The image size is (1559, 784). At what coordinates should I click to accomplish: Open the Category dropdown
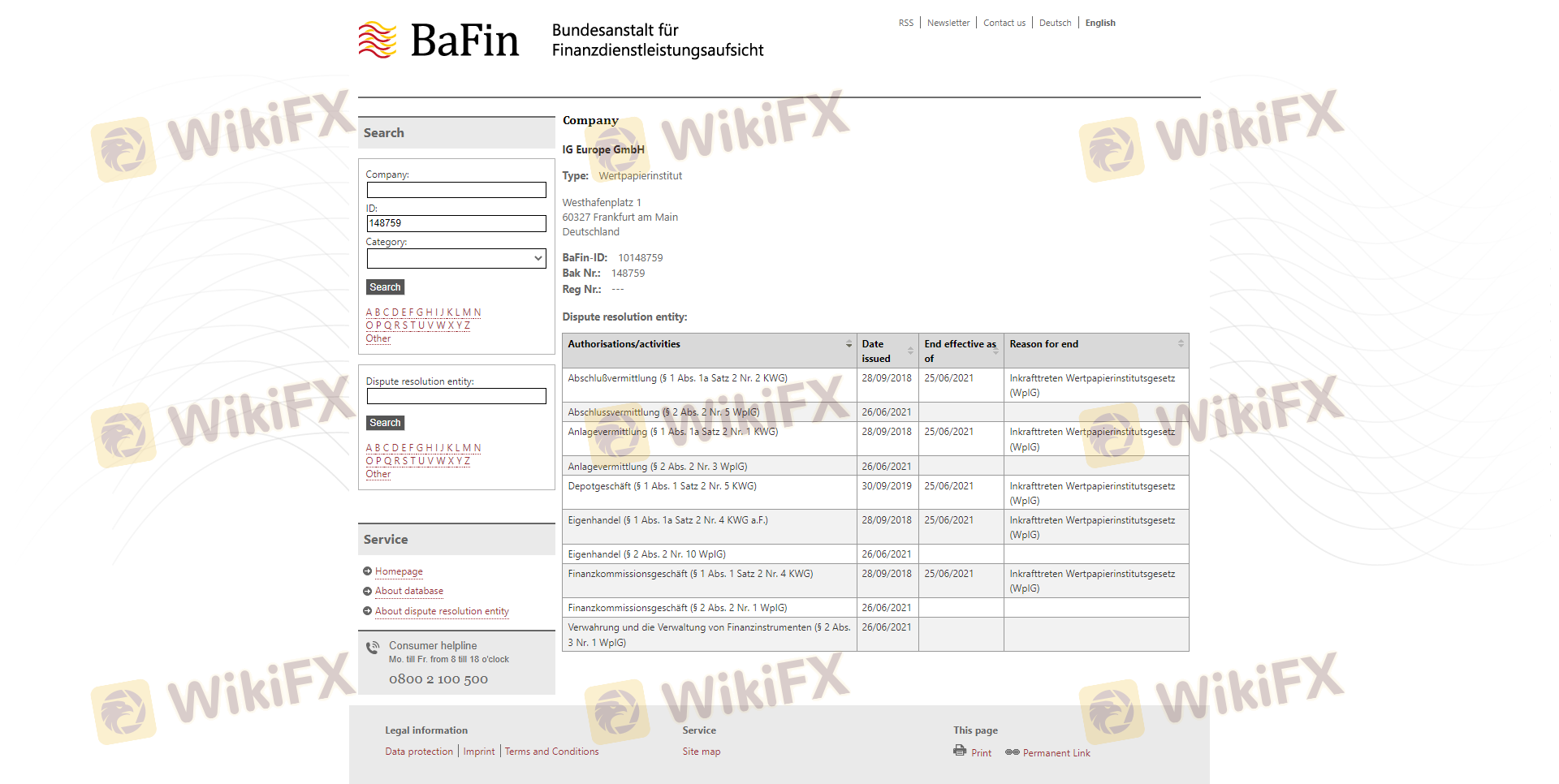pos(456,259)
